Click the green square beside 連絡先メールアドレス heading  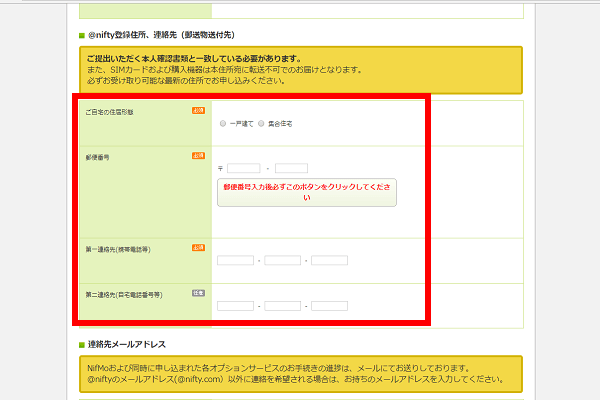coord(82,345)
